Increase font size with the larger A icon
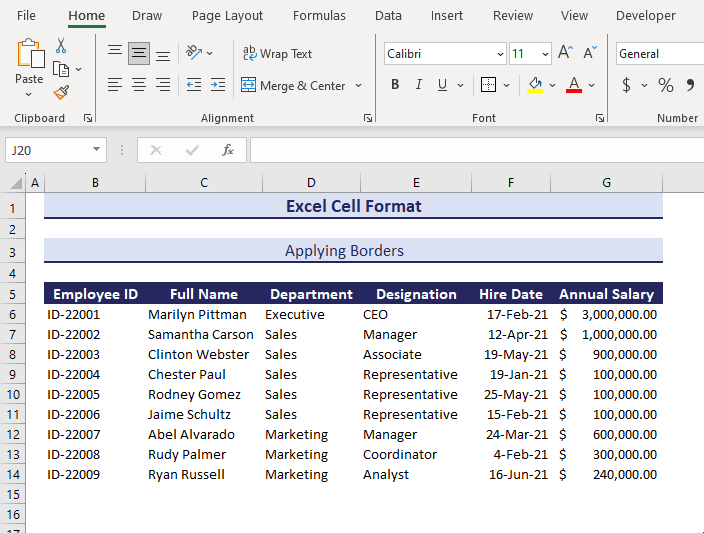 (x=565, y=53)
